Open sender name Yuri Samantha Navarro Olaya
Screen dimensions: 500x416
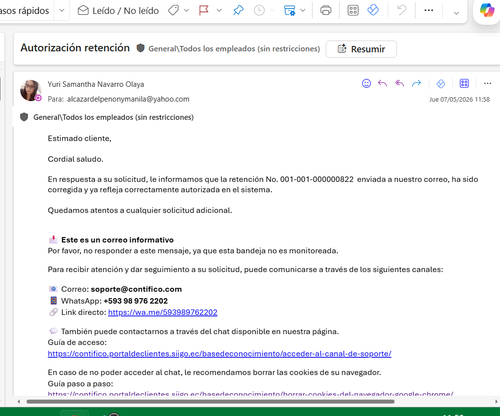pos(96,84)
